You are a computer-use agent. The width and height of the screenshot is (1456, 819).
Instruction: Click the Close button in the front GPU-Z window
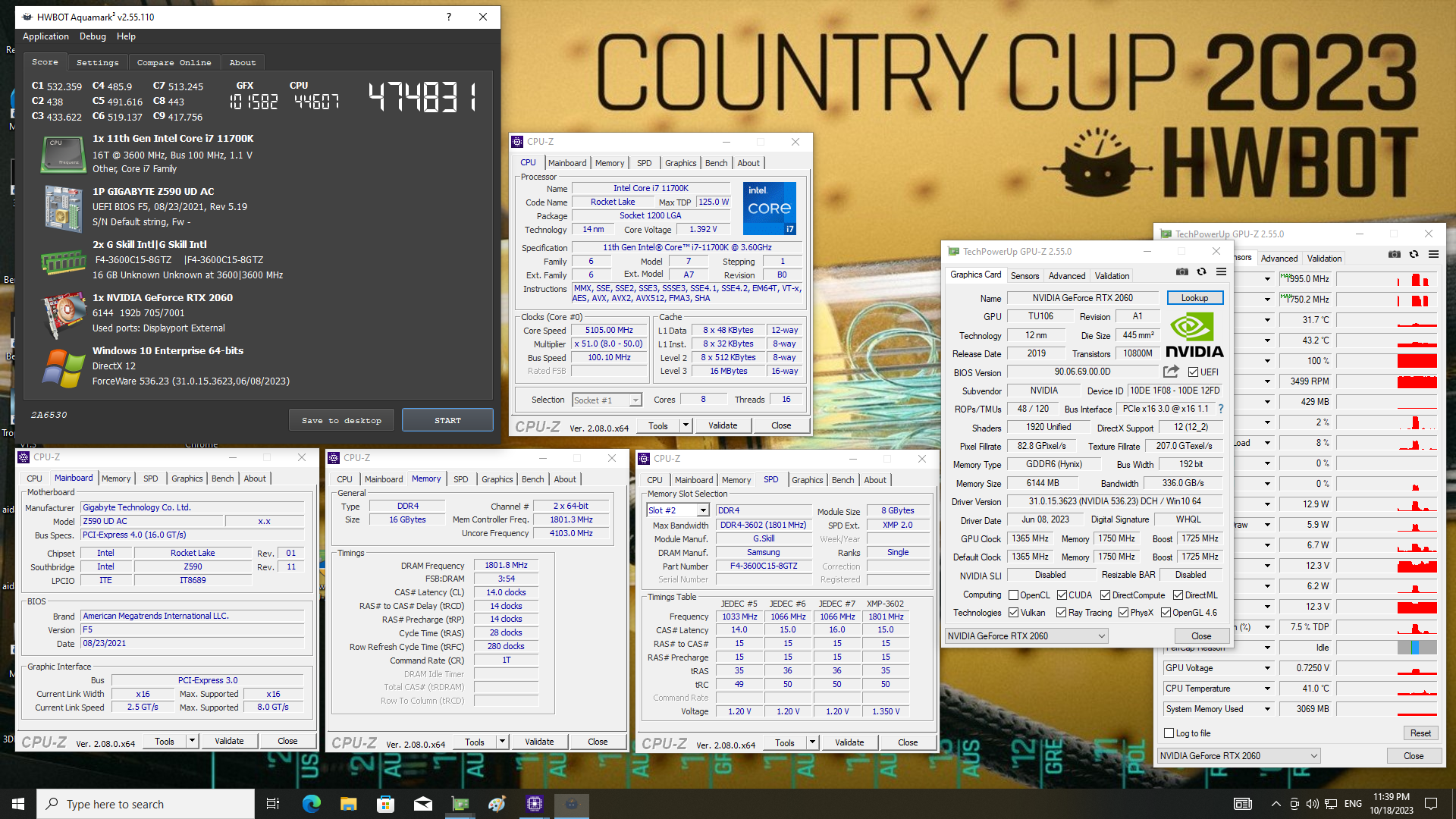pos(1201,636)
